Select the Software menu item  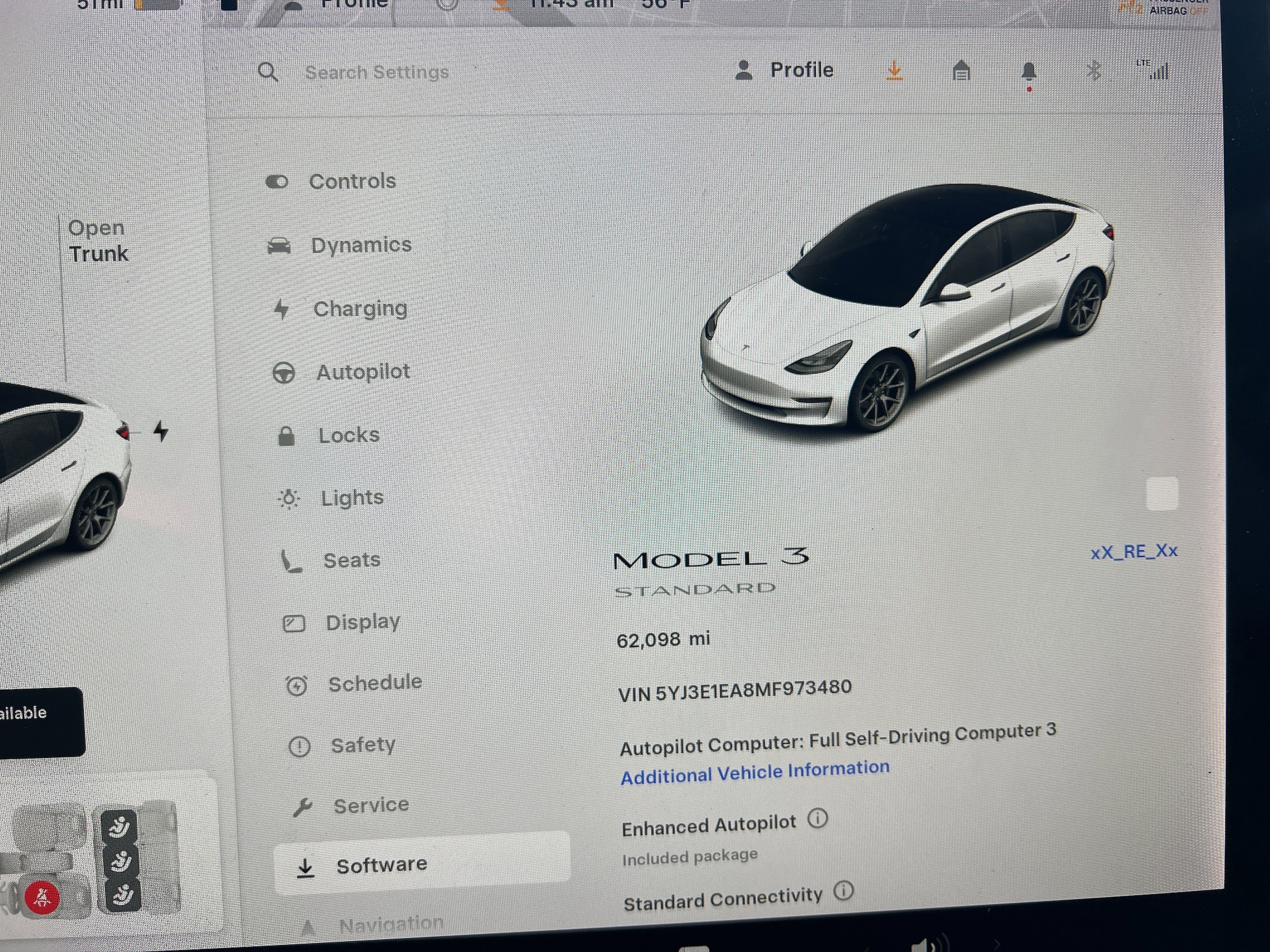[x=381, y=865]
